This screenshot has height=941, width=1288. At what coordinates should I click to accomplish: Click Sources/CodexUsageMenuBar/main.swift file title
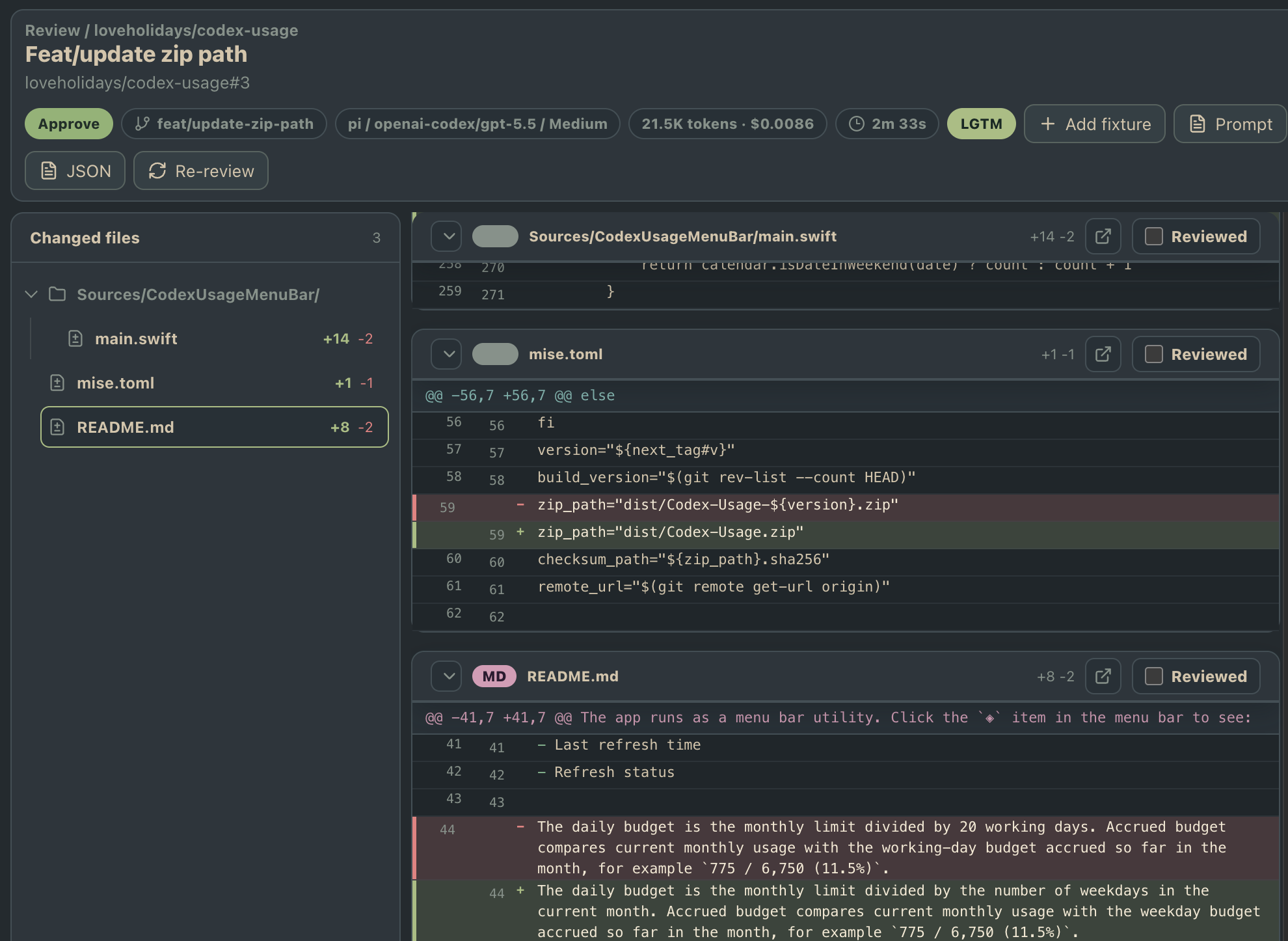pyautogui.click(x=682, y=236)
